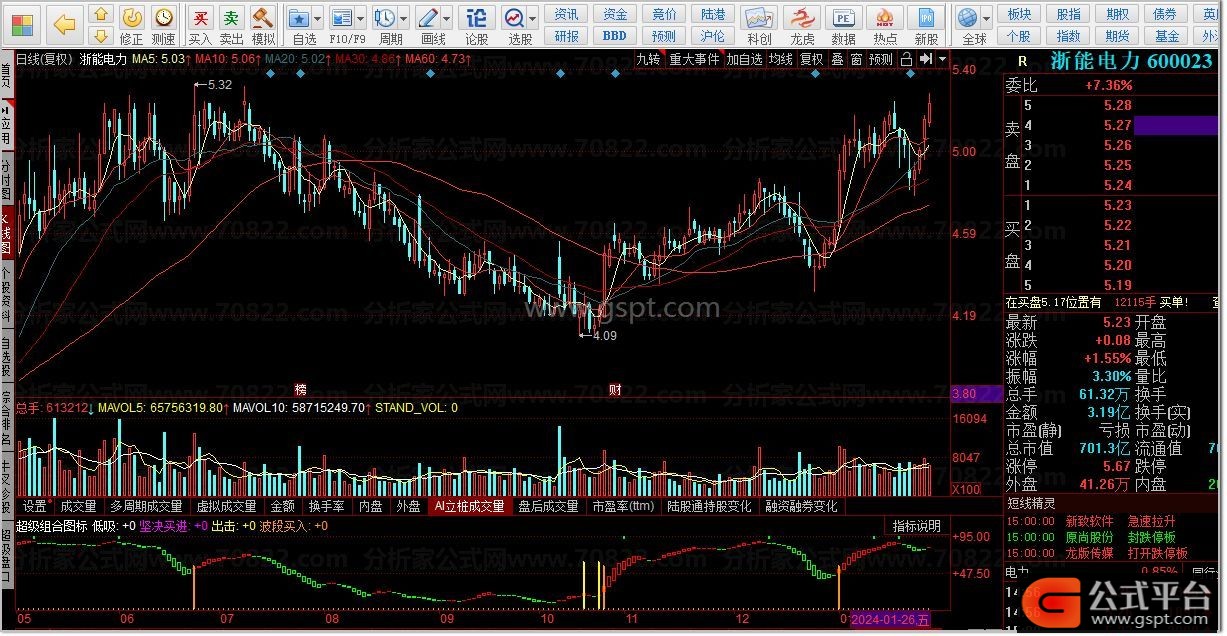Click the 资讯 button
The image size is (1227, 636).
tap(566, 14)
